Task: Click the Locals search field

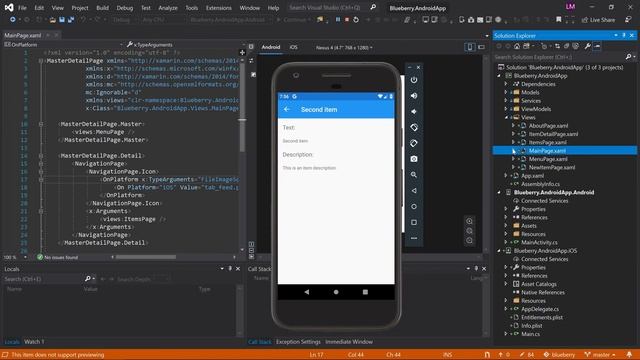Action: (x=43, y=279)
